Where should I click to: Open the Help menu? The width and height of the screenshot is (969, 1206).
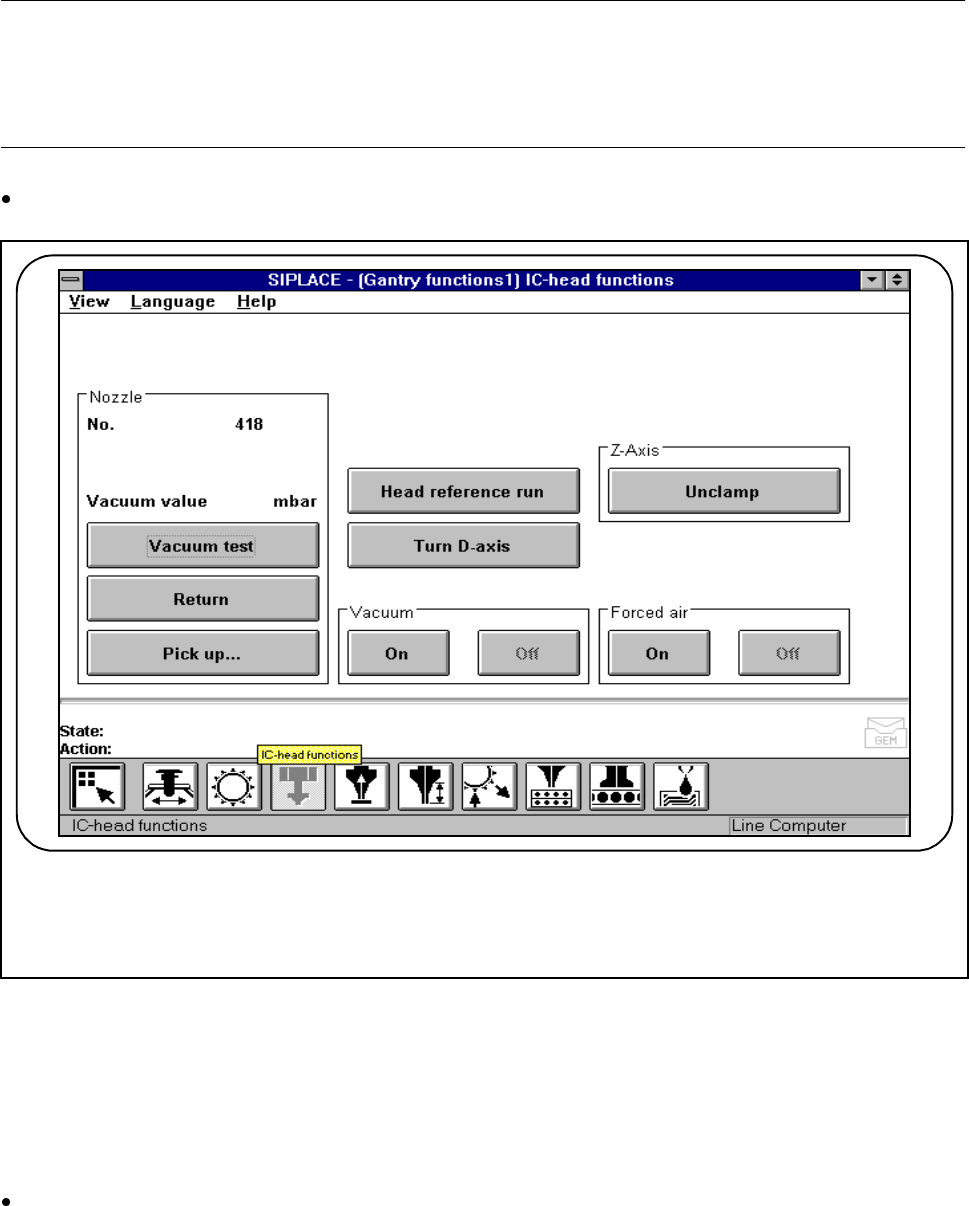point(257,301)
